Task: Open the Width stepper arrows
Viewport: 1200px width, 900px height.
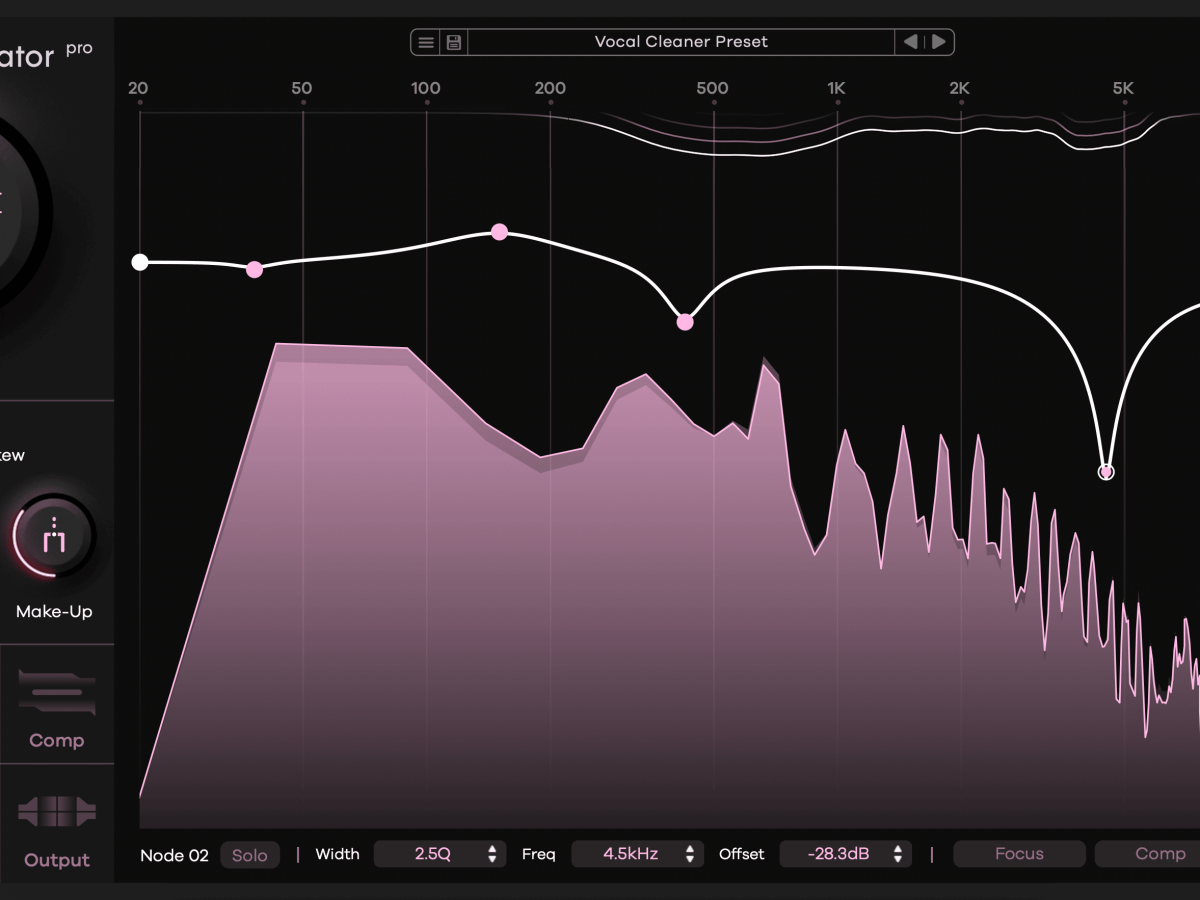Action: pyautogui.click(x=492, y=854)
